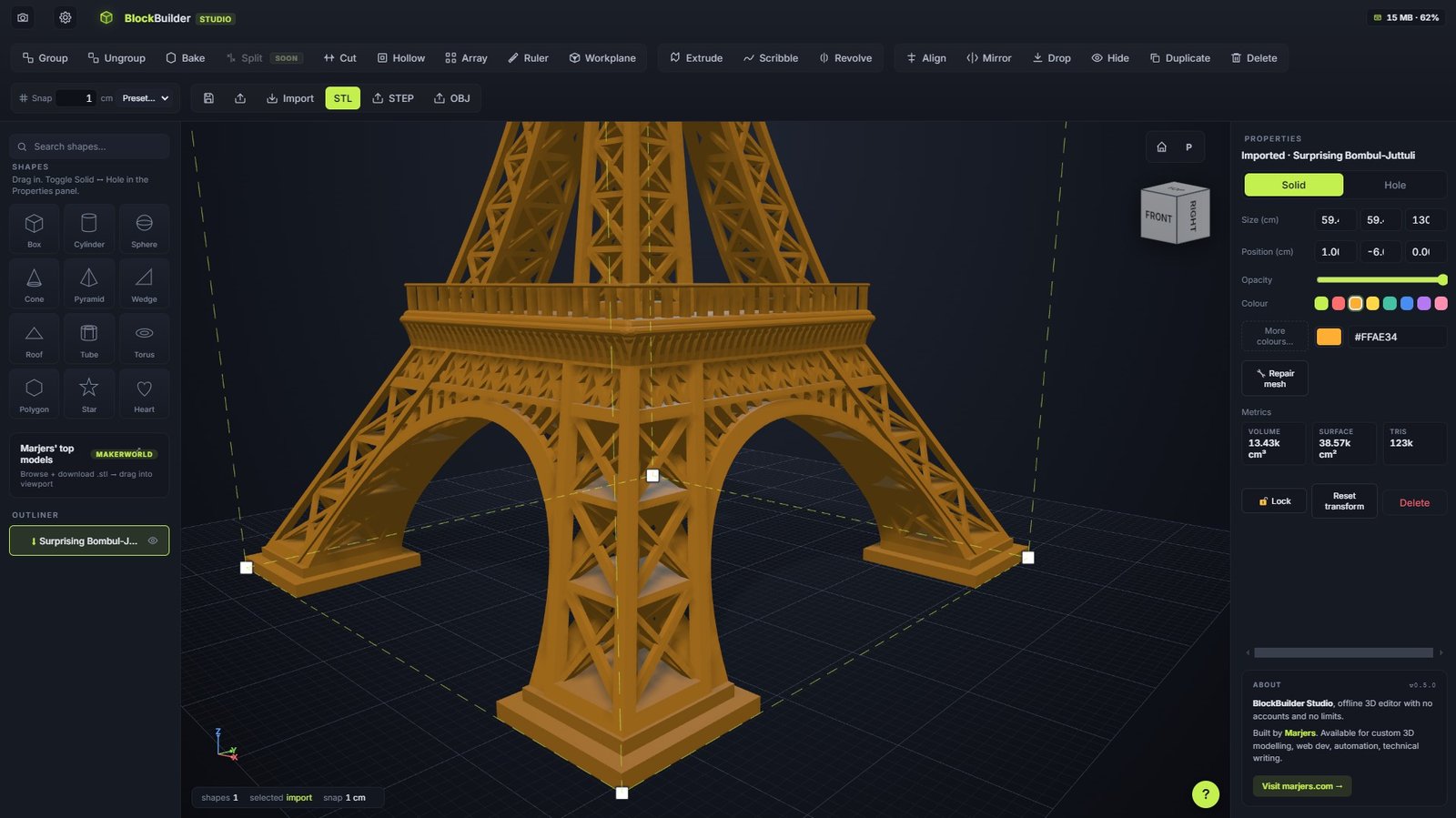Visit marjers.com link
Image resolution: width=1456 pixels, height=818 pixels.
click(1301, 786)
